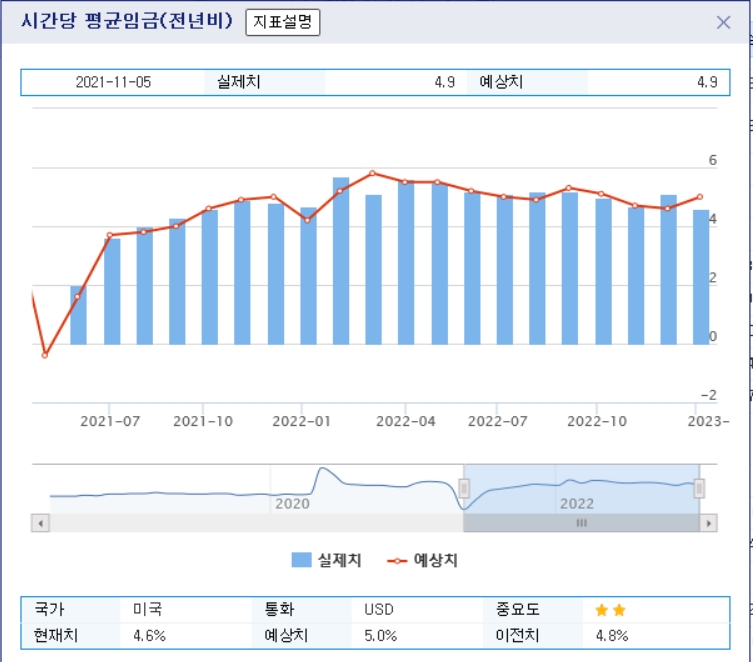Click the 중요도 star rating
This screenshot has height=662, width=753.
[610, 610]
